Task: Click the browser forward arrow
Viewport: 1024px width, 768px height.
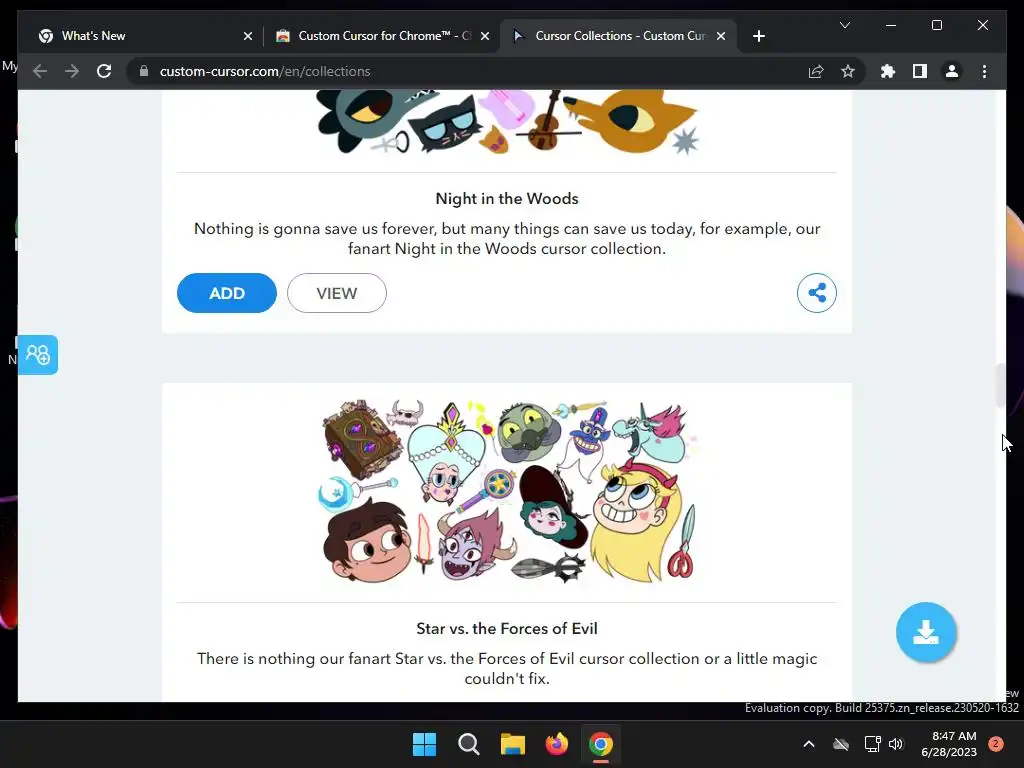Action: pos(72,71)
